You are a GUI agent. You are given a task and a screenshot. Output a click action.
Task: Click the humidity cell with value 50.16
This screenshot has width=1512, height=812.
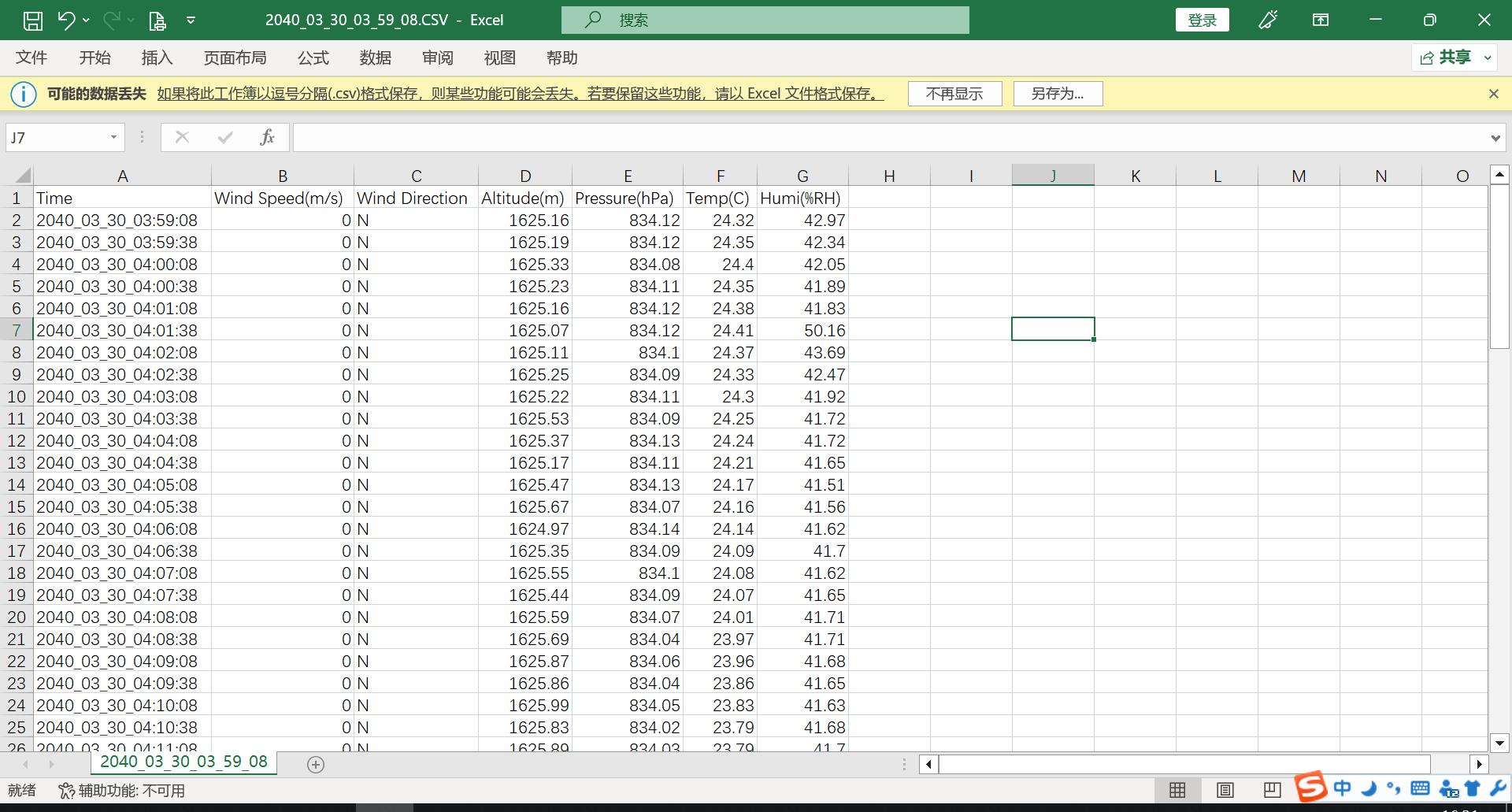point(802,330)
